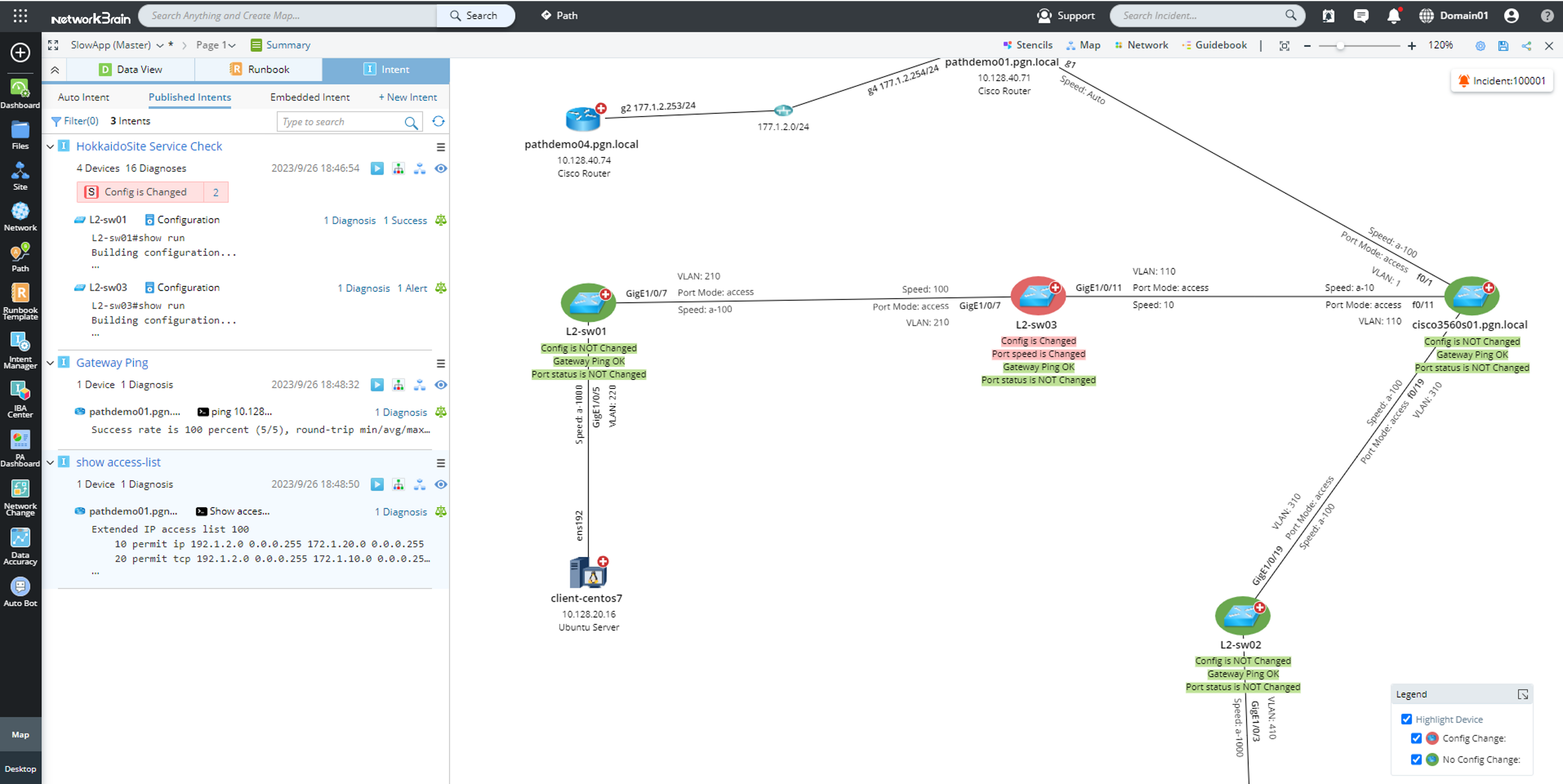Uncheck the Config Change legend checkbox
This screenshot has width=1563, height=784.
click(x=1416, y=738)
